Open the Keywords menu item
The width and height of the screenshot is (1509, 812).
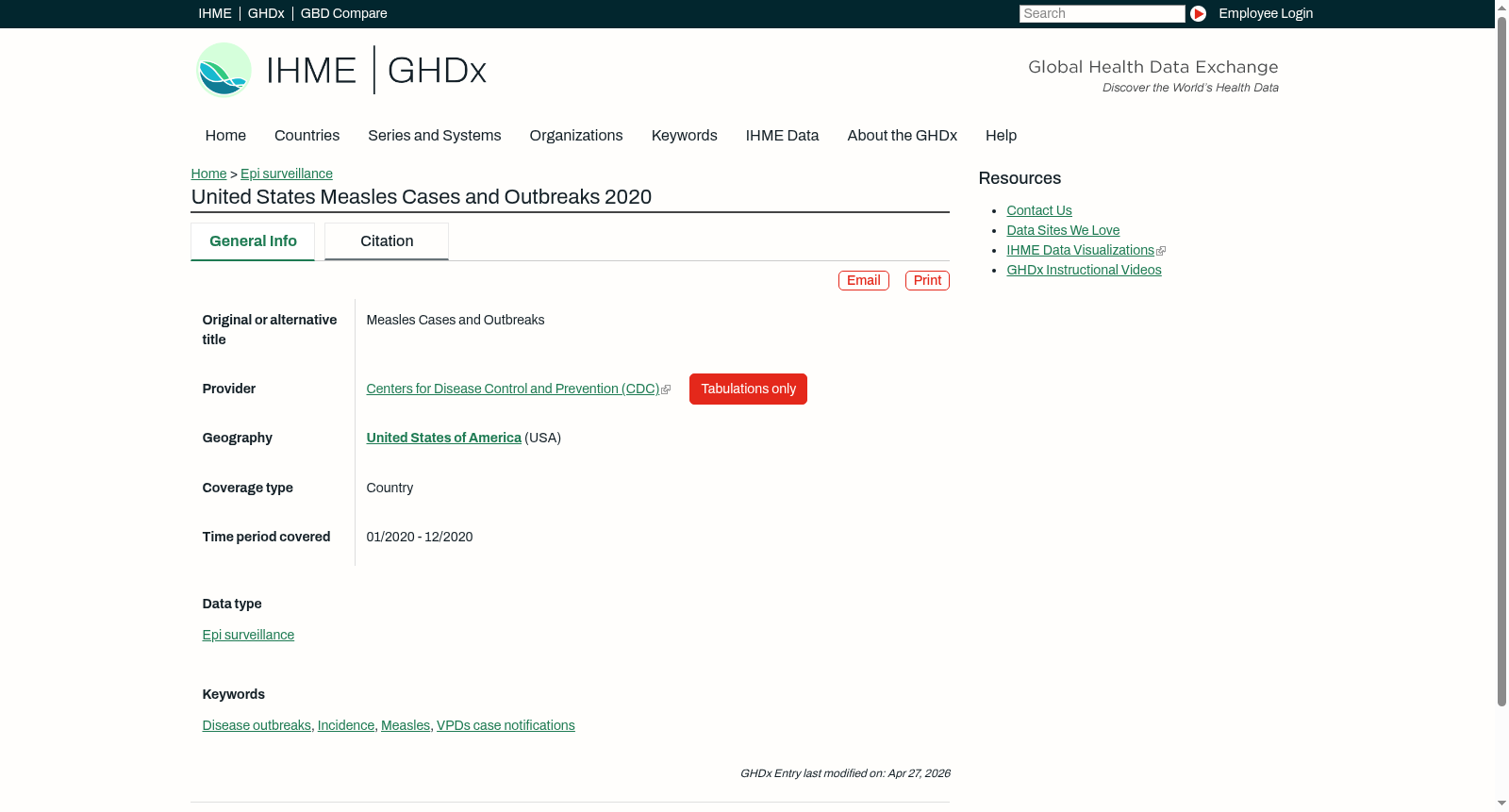coord(684,136)
